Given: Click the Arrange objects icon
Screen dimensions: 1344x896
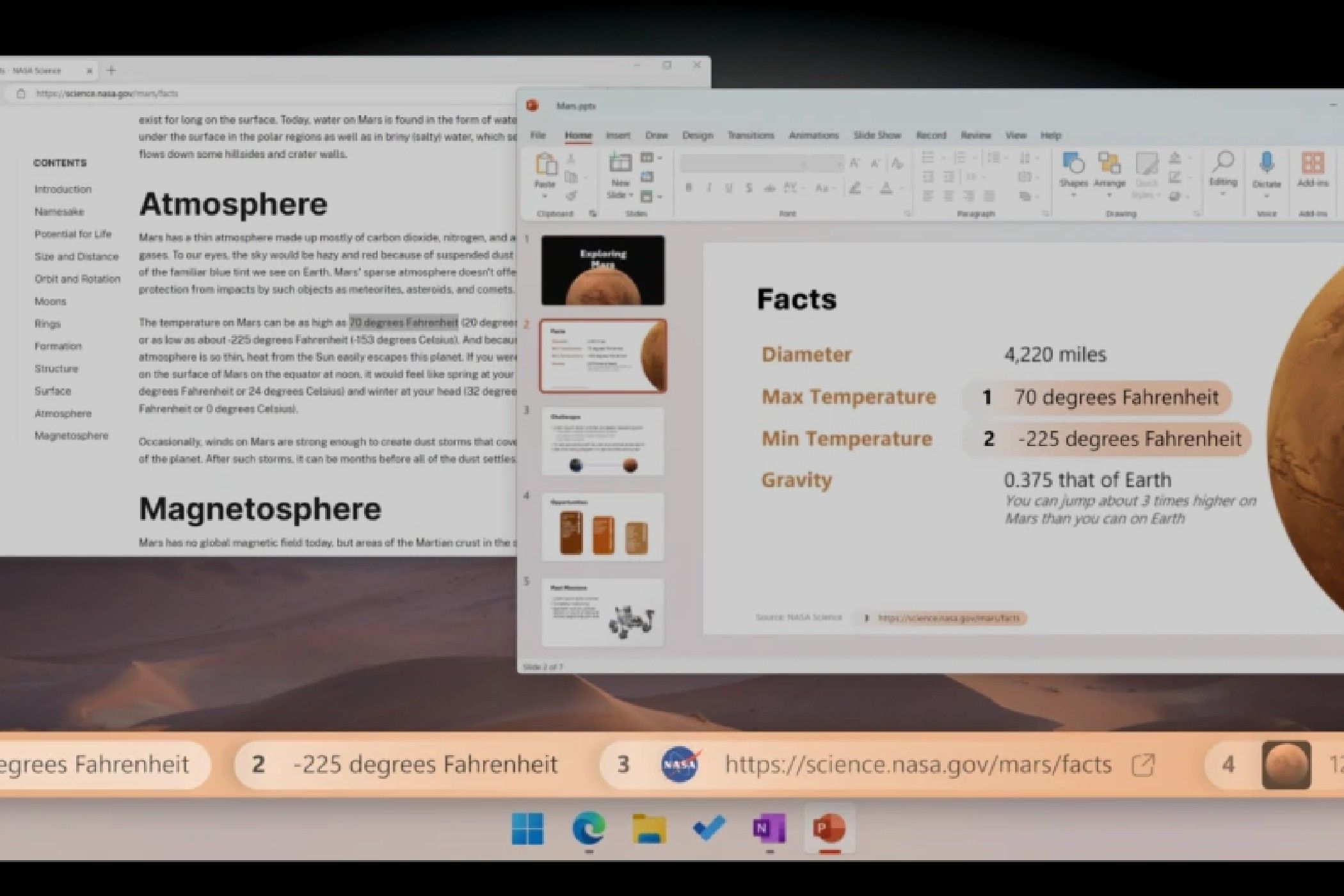Looking at the screenshot, I should [1109, 164].
